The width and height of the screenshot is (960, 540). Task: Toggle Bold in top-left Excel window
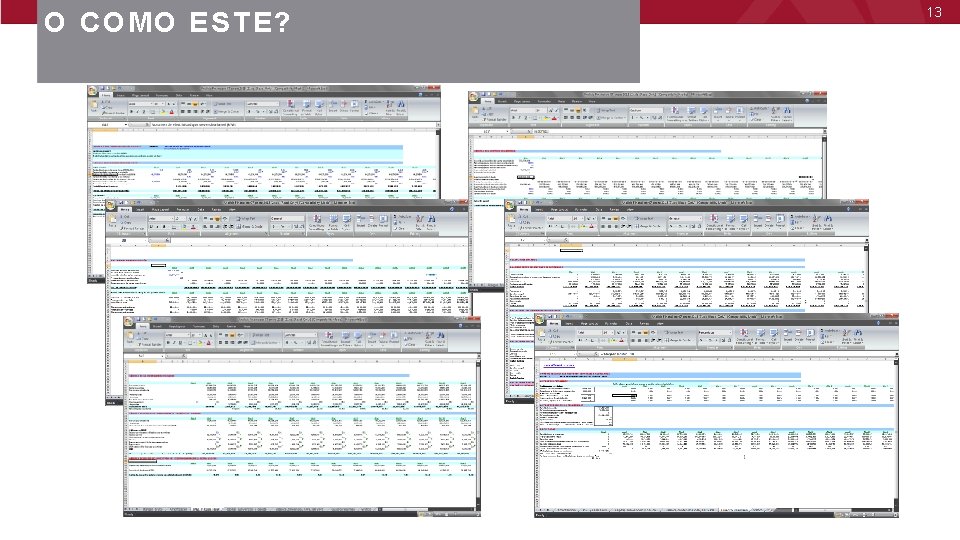click(131, 111)
